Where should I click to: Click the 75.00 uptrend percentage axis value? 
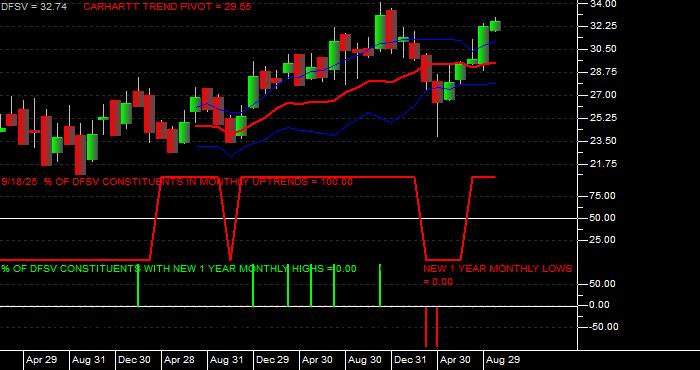[x=603, y=196]
